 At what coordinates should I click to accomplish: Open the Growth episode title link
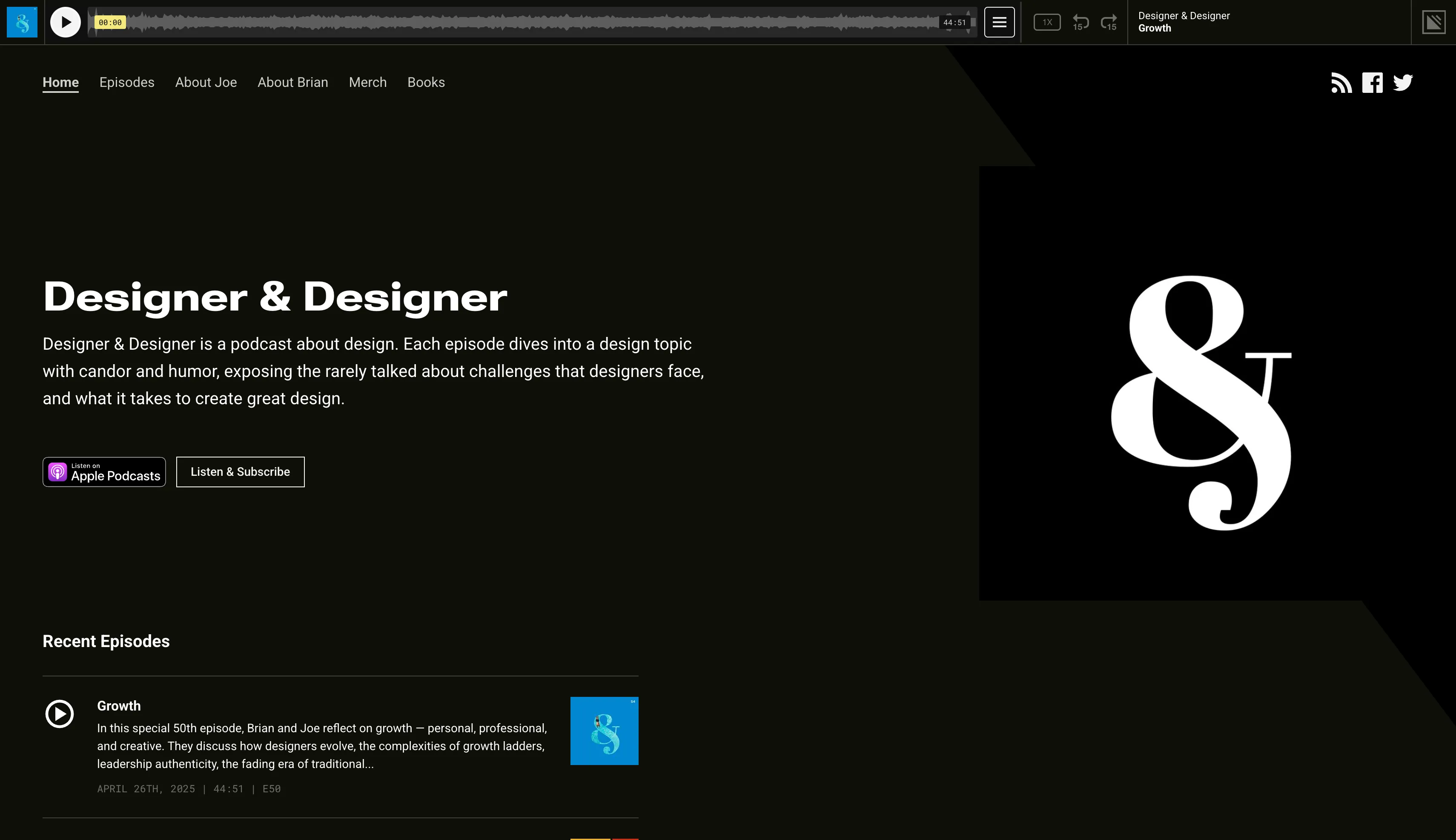(119, 705)
